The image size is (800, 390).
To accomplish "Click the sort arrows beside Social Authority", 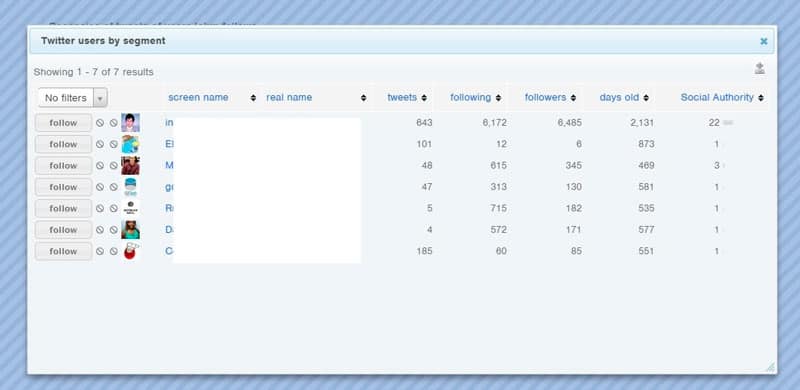I will point(761,98).
